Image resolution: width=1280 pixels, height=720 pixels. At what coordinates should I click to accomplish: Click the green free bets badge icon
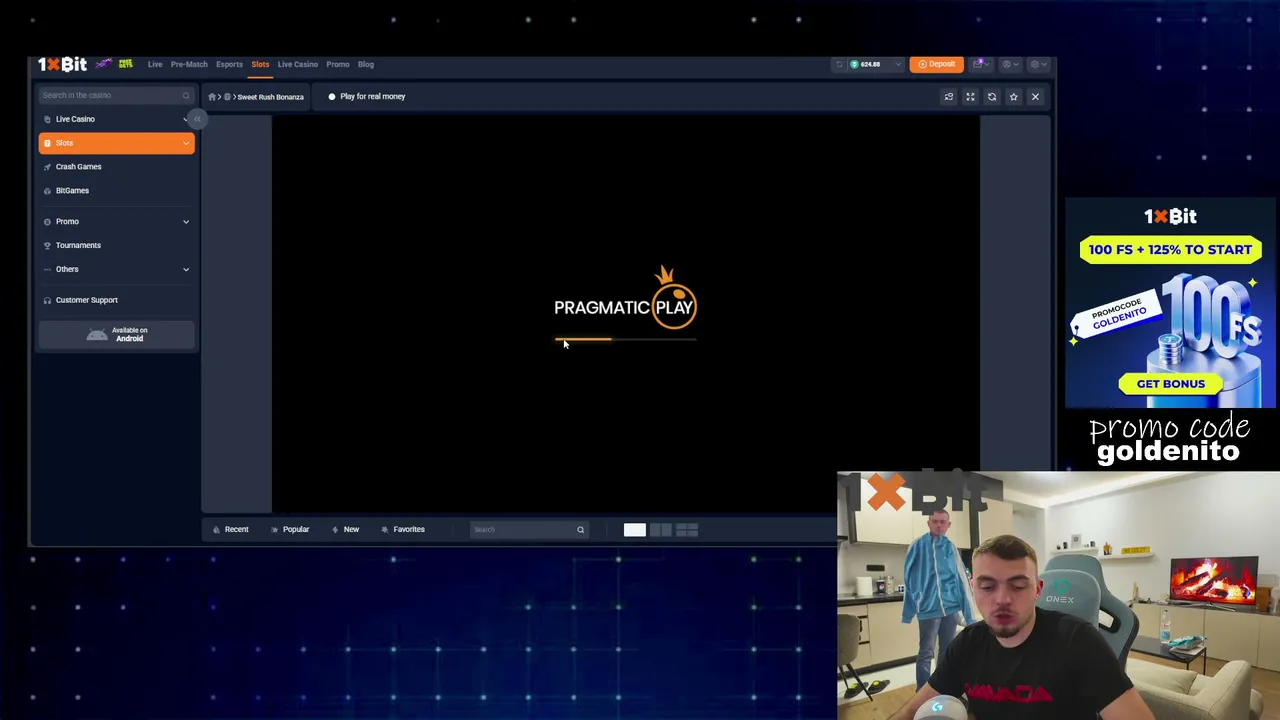[125, 64]
